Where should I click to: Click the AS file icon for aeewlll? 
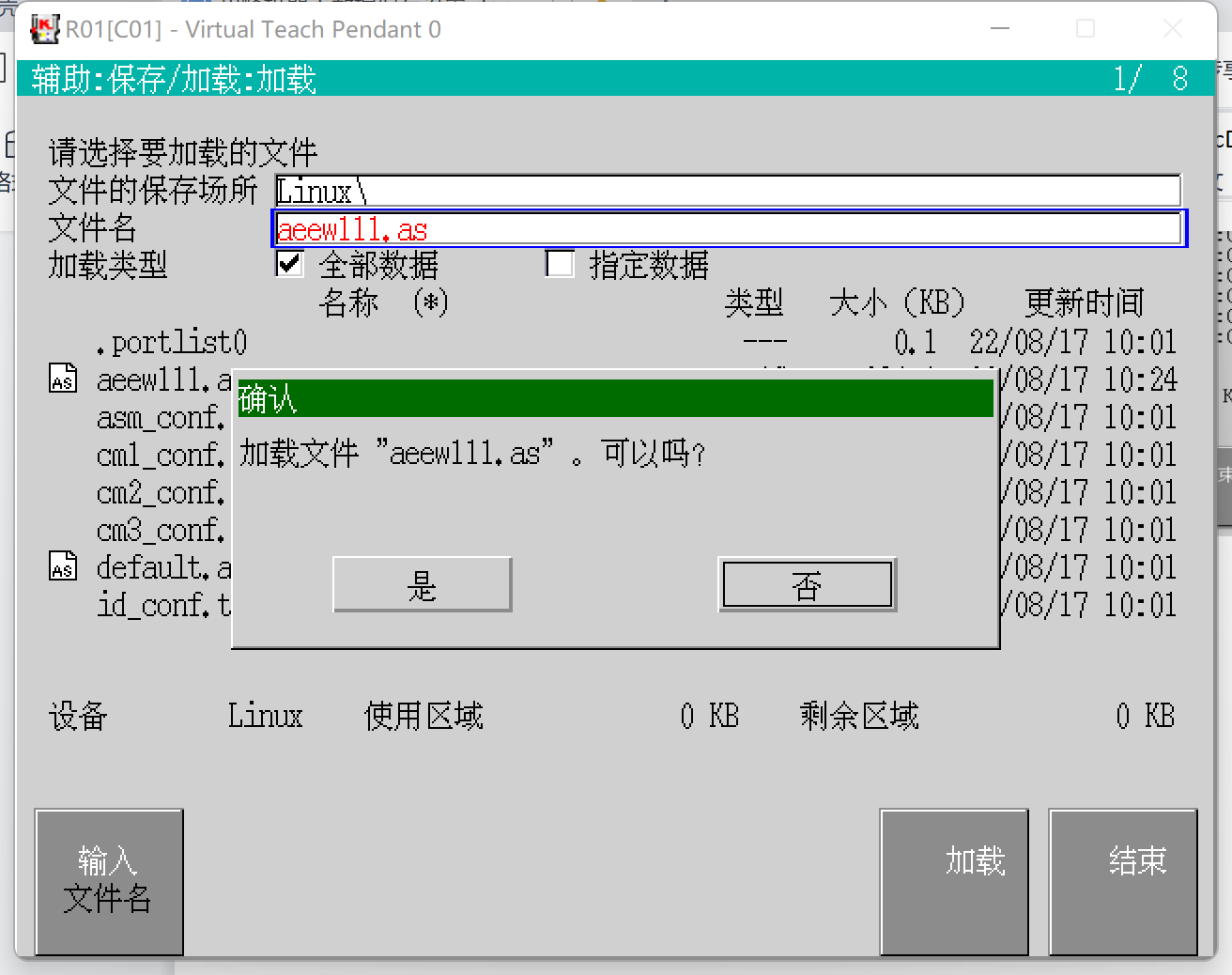click(63, 379)
